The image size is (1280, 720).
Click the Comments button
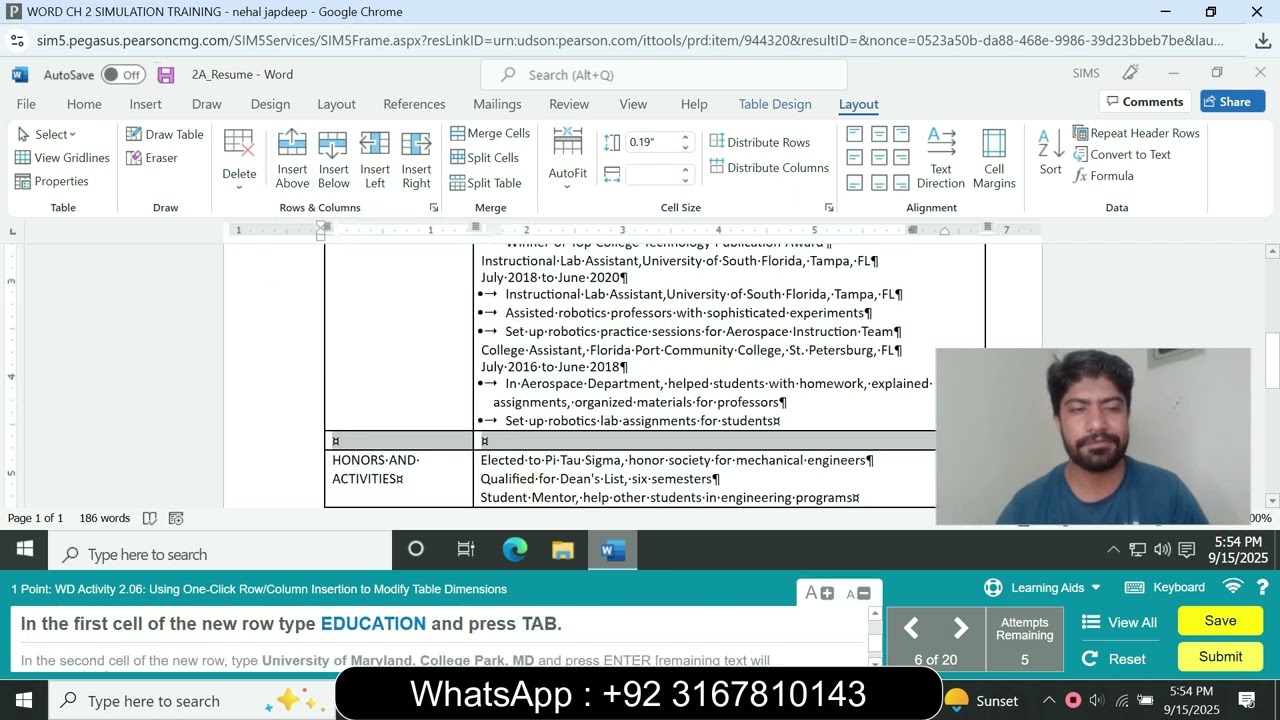1145,102
